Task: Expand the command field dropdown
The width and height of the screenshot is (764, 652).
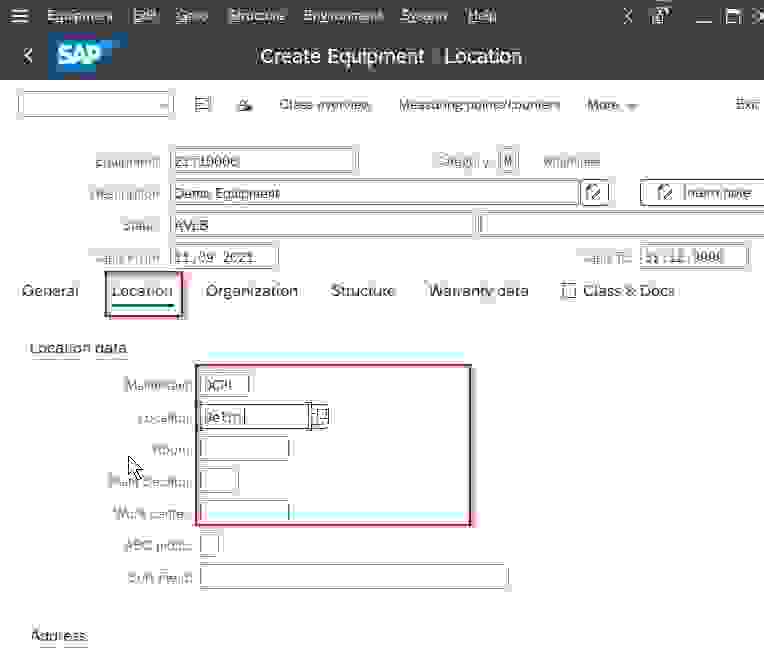Action: [166, 104]
